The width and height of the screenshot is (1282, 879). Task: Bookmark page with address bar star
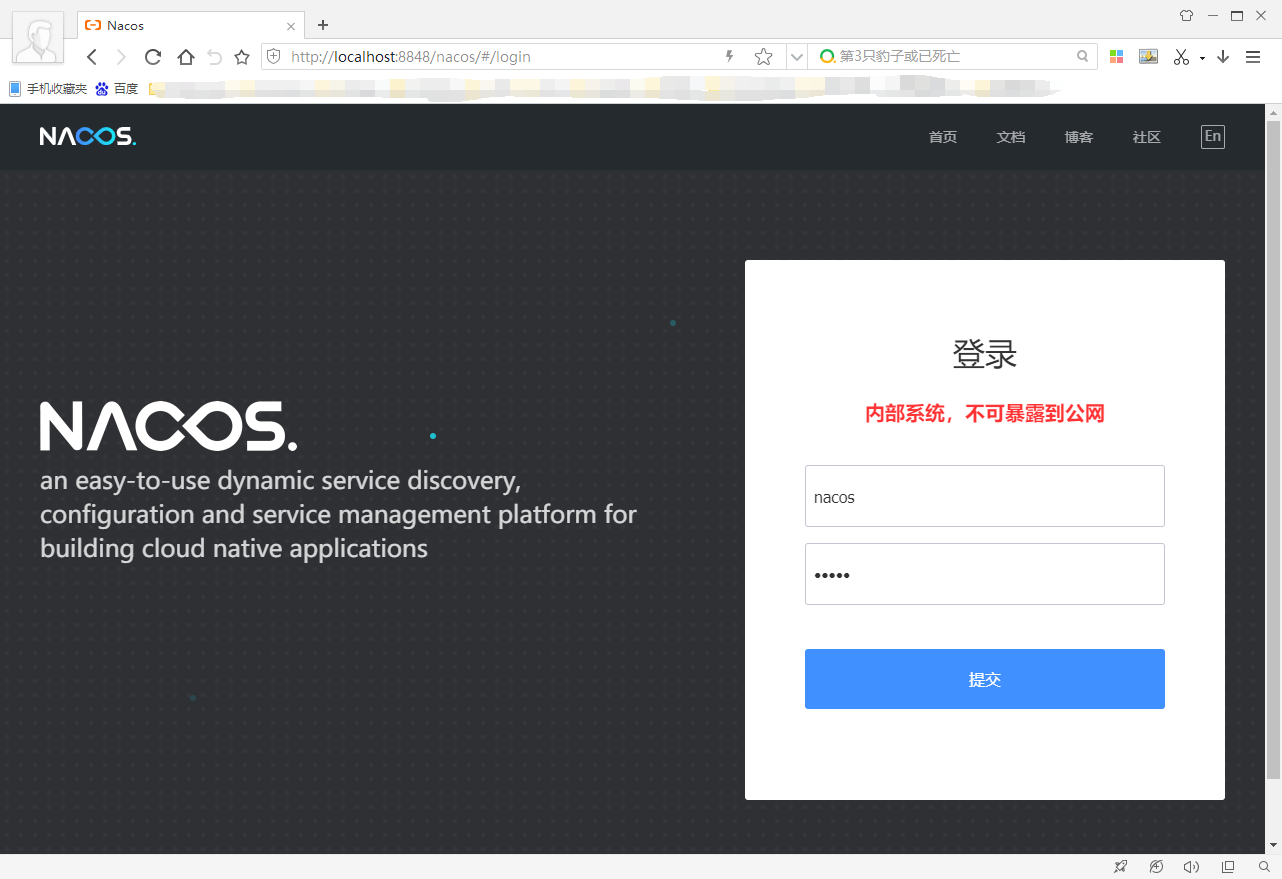(763, 57)
